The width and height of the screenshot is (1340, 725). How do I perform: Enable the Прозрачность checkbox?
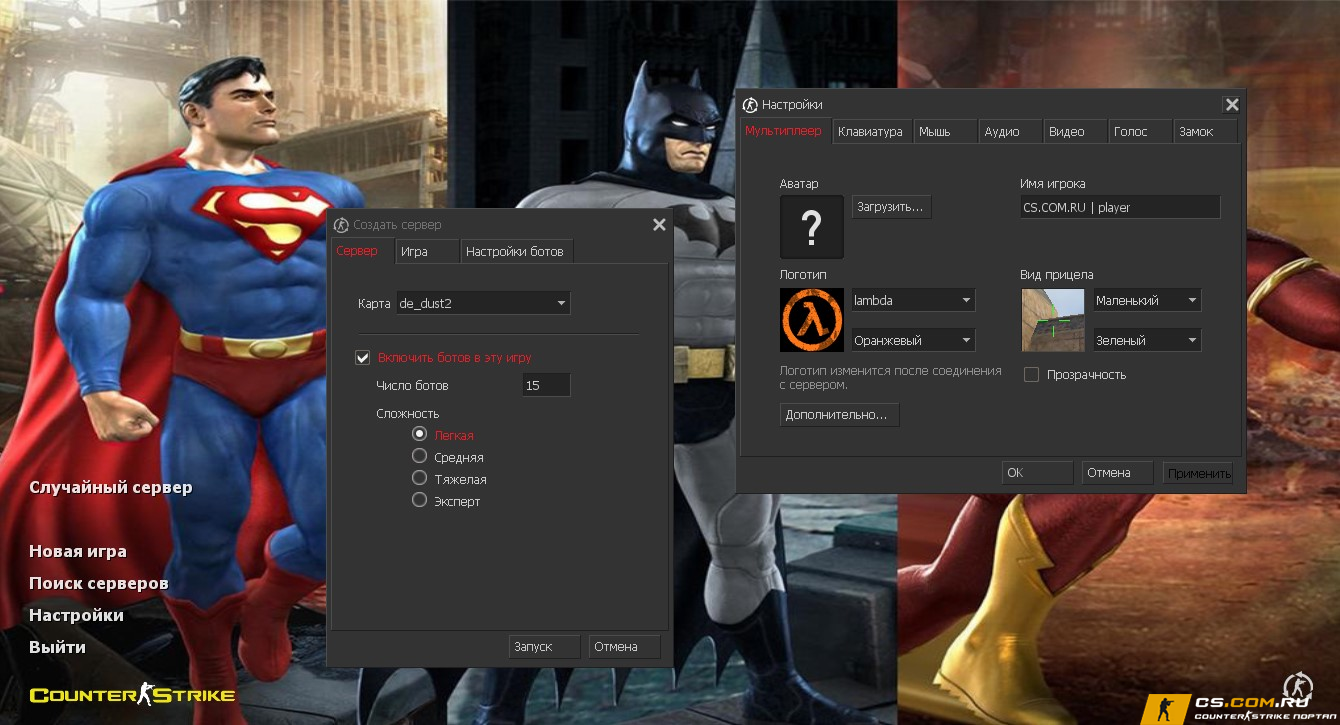(x=1031, y=375)
